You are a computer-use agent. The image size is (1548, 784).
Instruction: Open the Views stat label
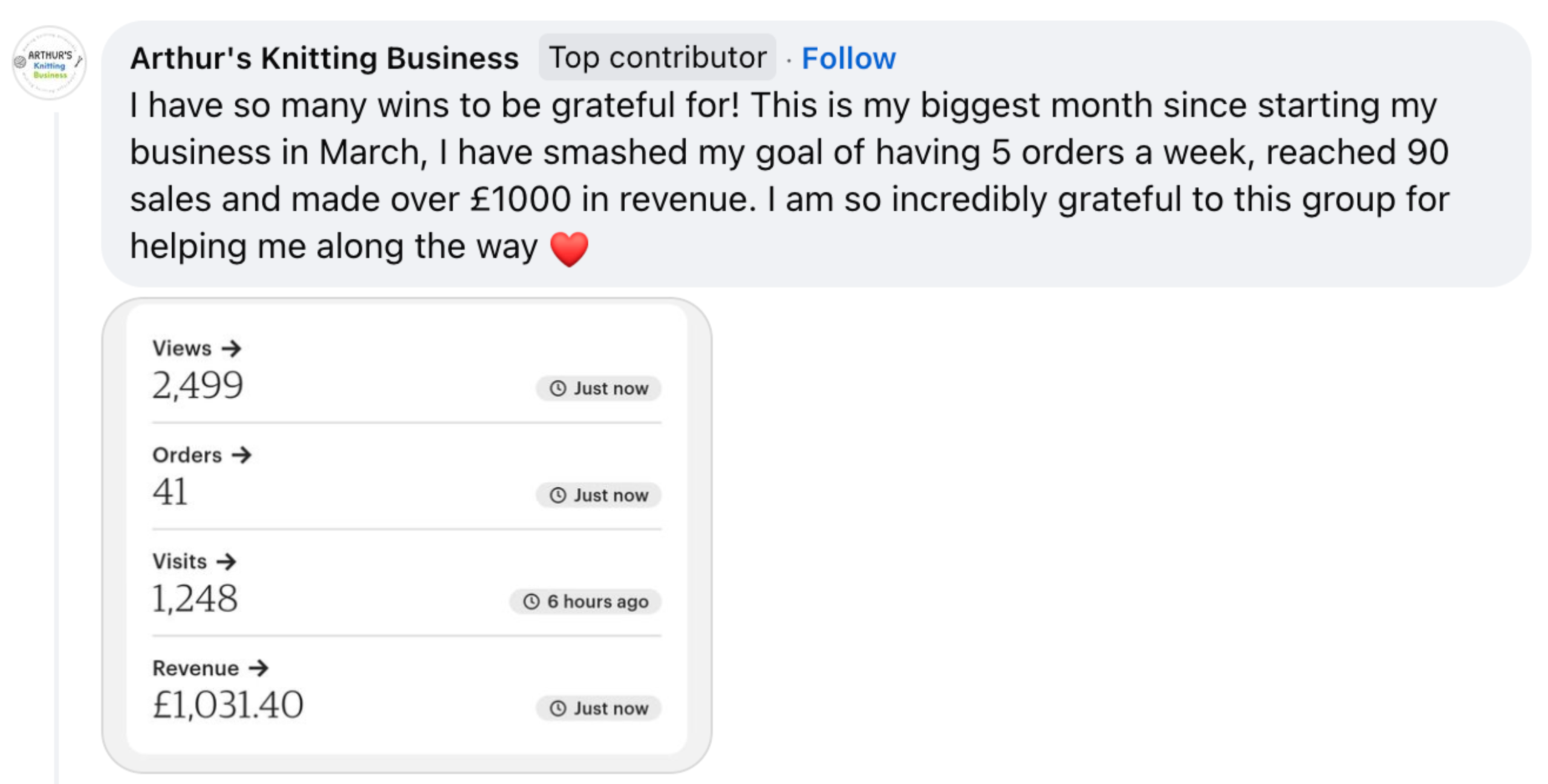(x=181, y=349)
